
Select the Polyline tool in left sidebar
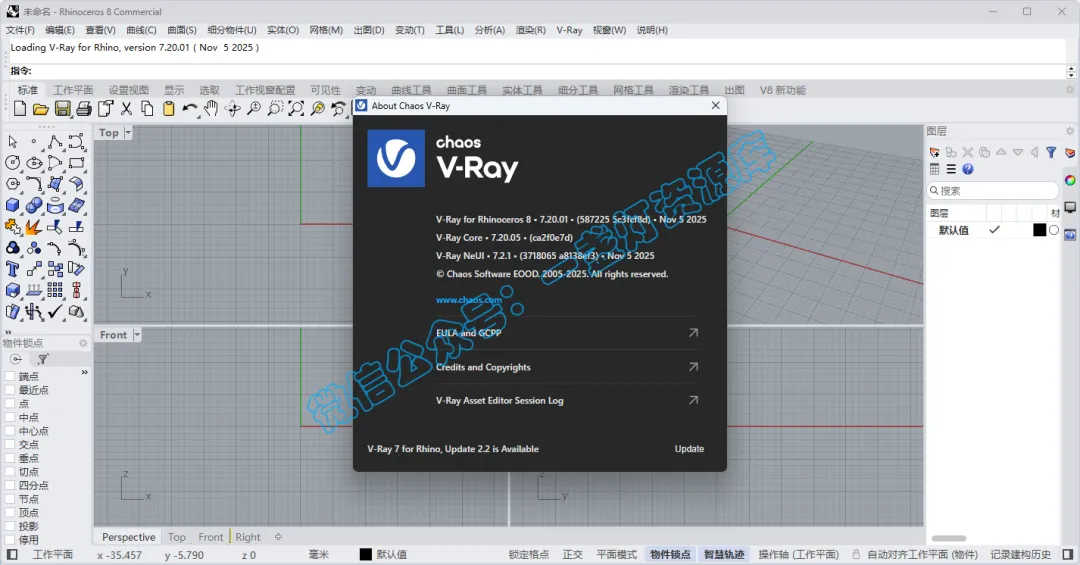[x=55, y=142]
